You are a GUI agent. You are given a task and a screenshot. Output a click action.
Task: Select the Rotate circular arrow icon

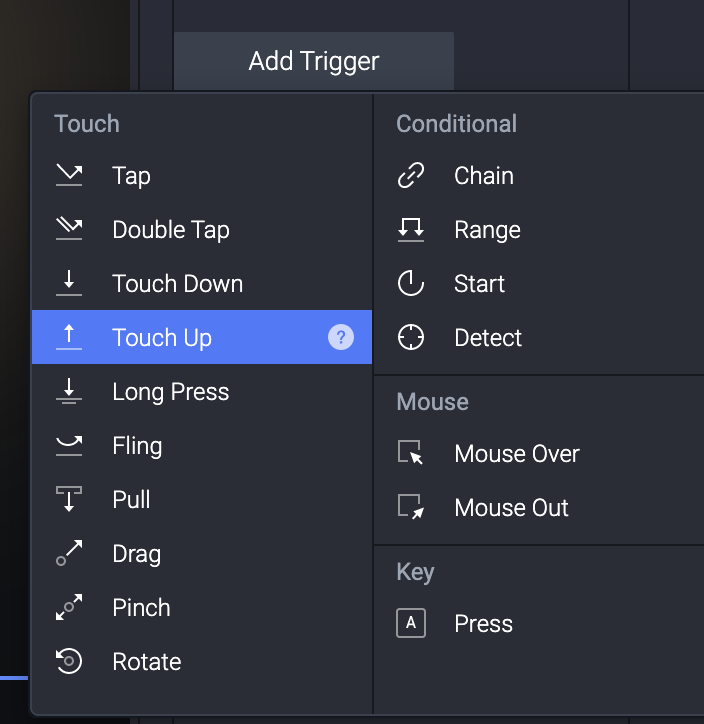69,662
